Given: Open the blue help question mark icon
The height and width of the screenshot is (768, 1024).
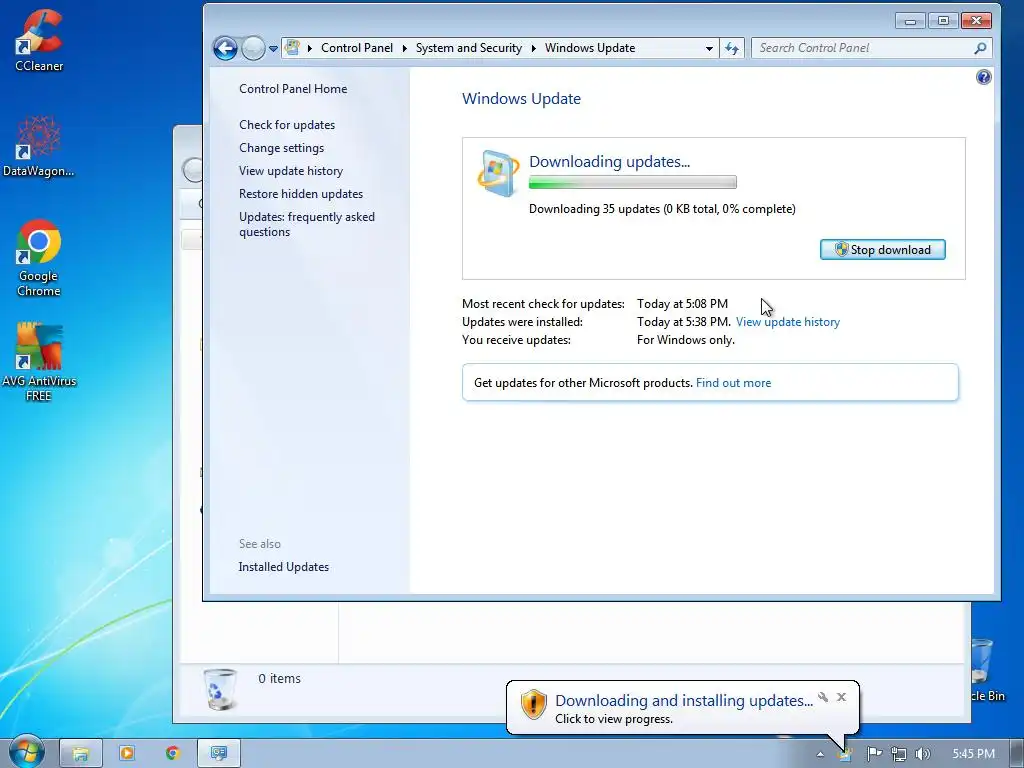Looking at the screenshot, I should click(984, 77).
